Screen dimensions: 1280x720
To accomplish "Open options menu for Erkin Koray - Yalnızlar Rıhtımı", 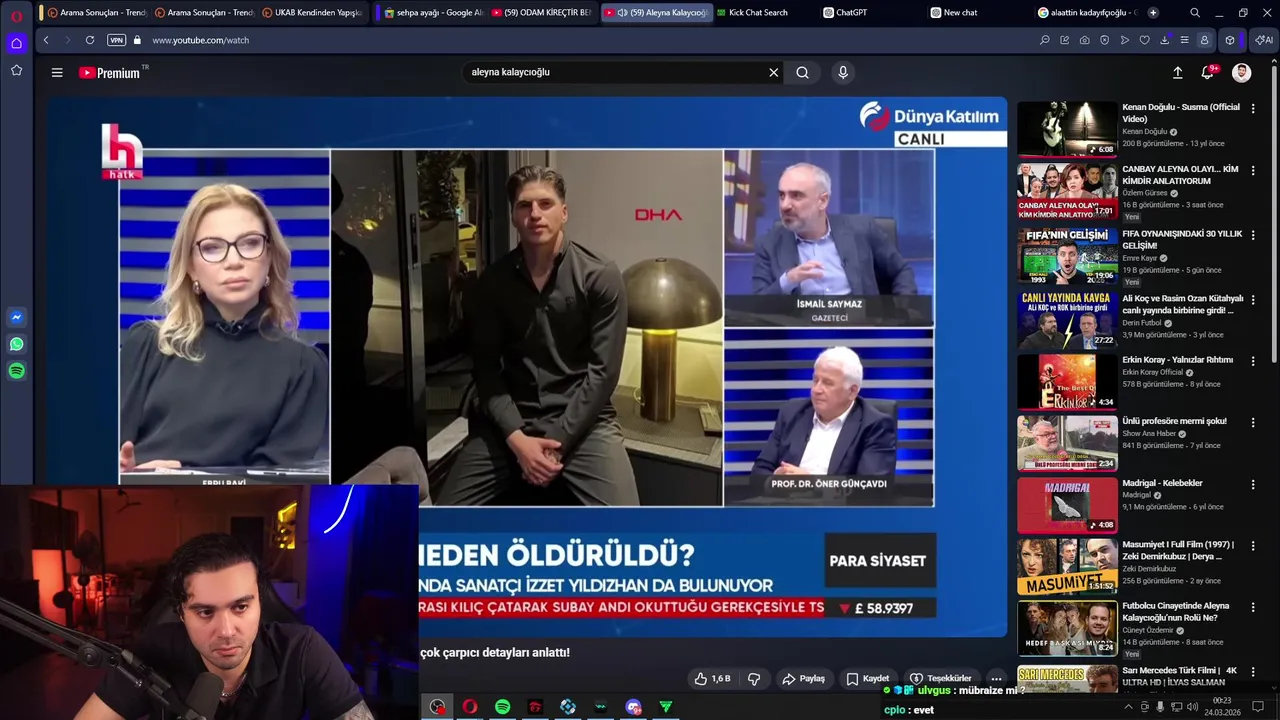I will (1253, 360).
